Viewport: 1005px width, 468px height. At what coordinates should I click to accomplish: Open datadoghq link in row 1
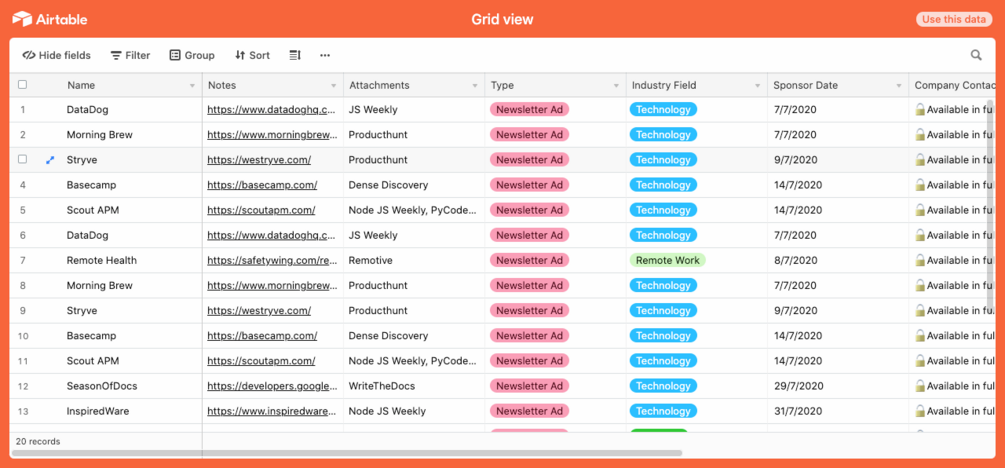pyautogui.click(x=272, y=110)
